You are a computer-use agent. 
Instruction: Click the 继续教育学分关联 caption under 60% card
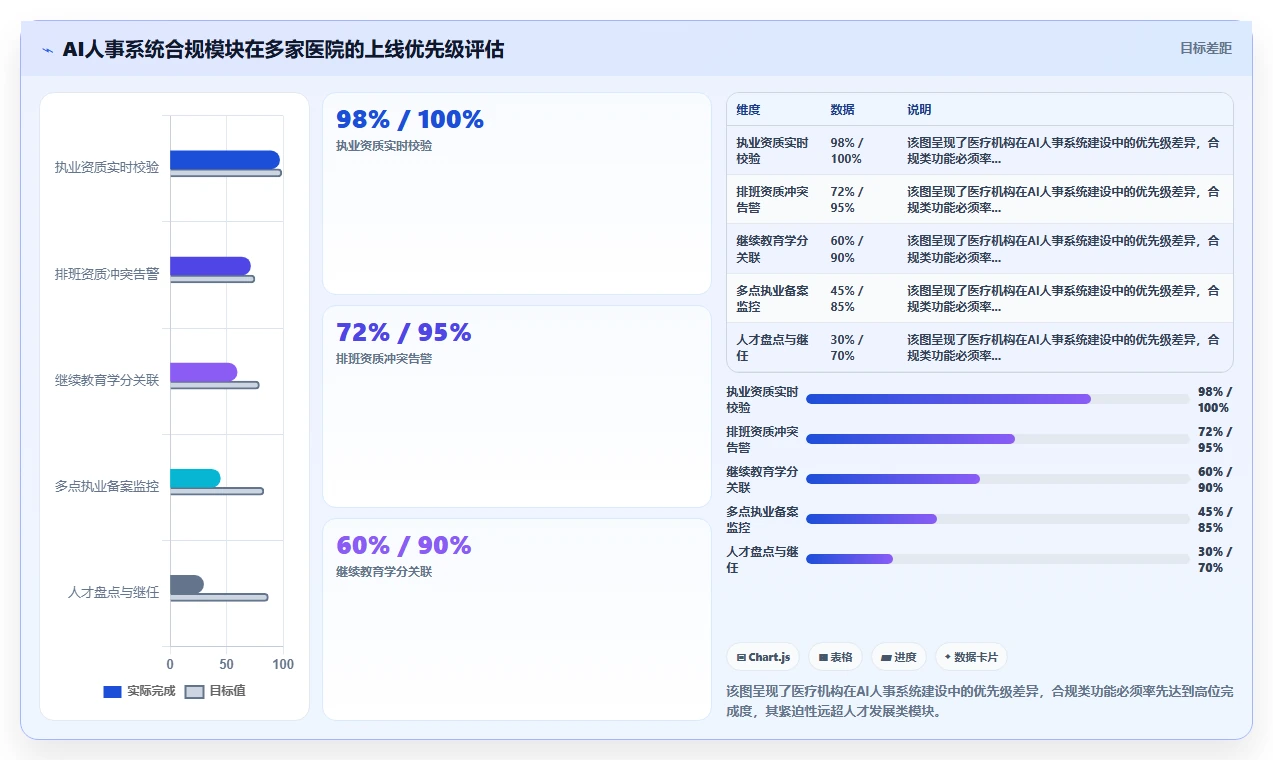[x=384, y=572]
